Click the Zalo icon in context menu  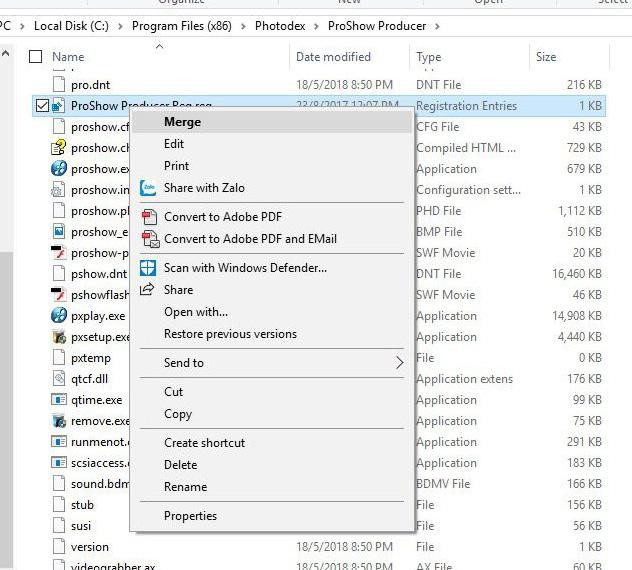(148, 188)
